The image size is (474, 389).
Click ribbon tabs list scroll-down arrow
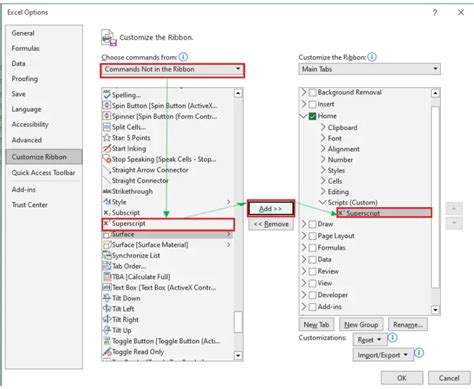(x=435, y=310)
